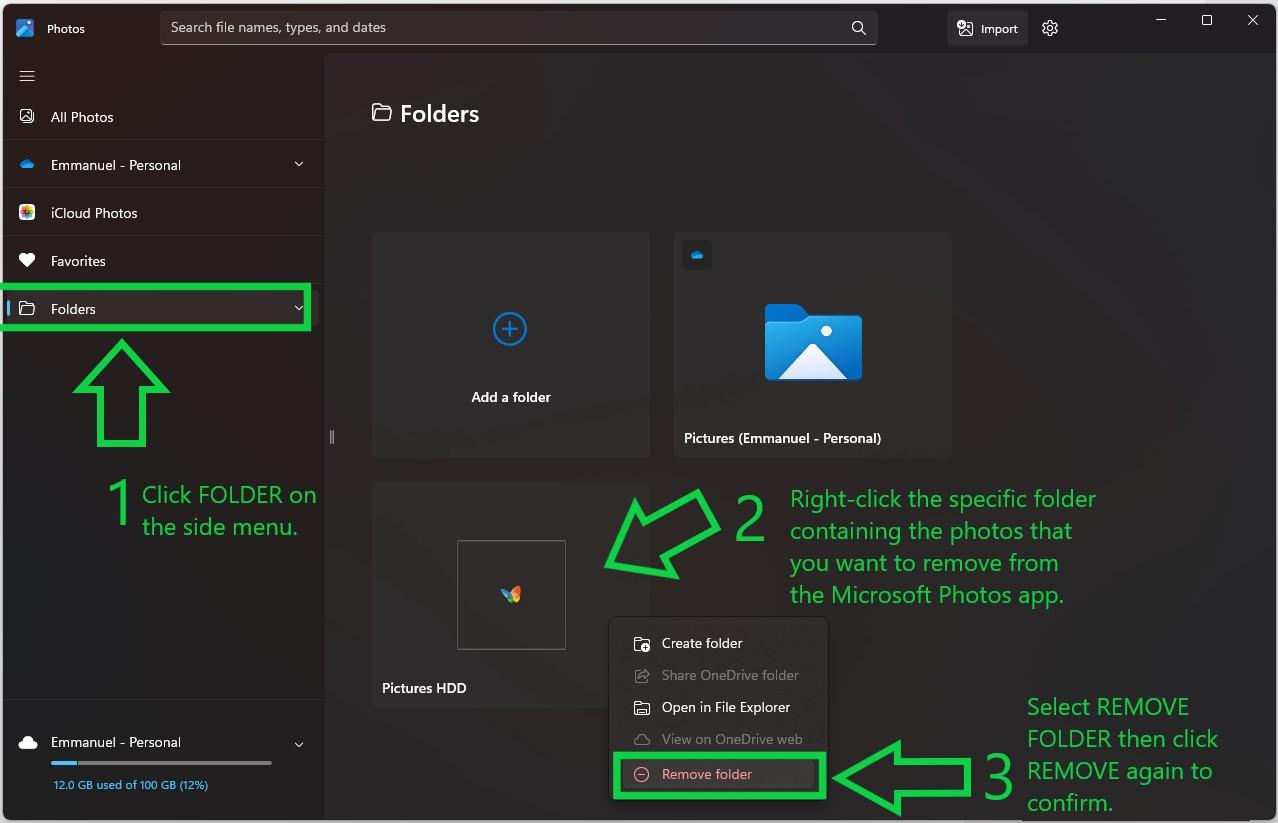
Task: Click the OneDrive storage usage bar
Action: coord(161,763)
